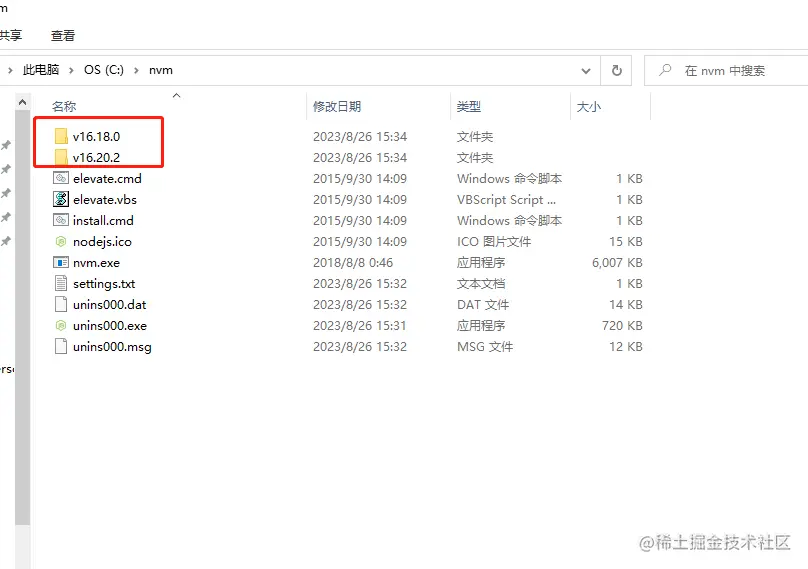
Task: Click the search magnifier icon
Action: pos(665,70)
